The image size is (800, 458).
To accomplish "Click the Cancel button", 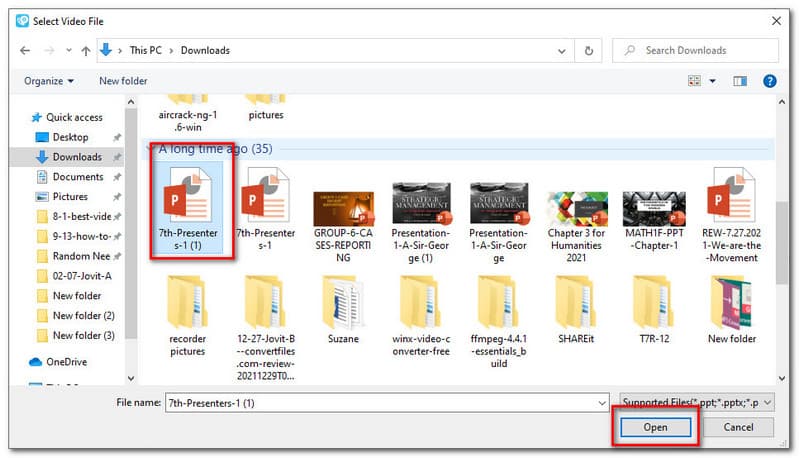I will click(x=737, y=427).
